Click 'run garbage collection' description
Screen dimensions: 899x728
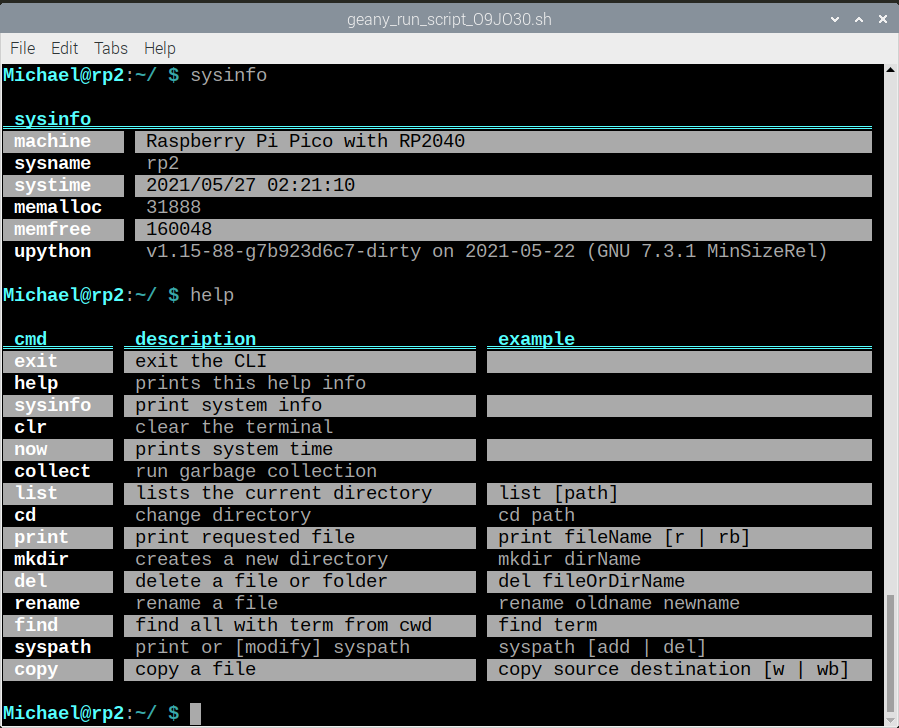pos(256,471)
